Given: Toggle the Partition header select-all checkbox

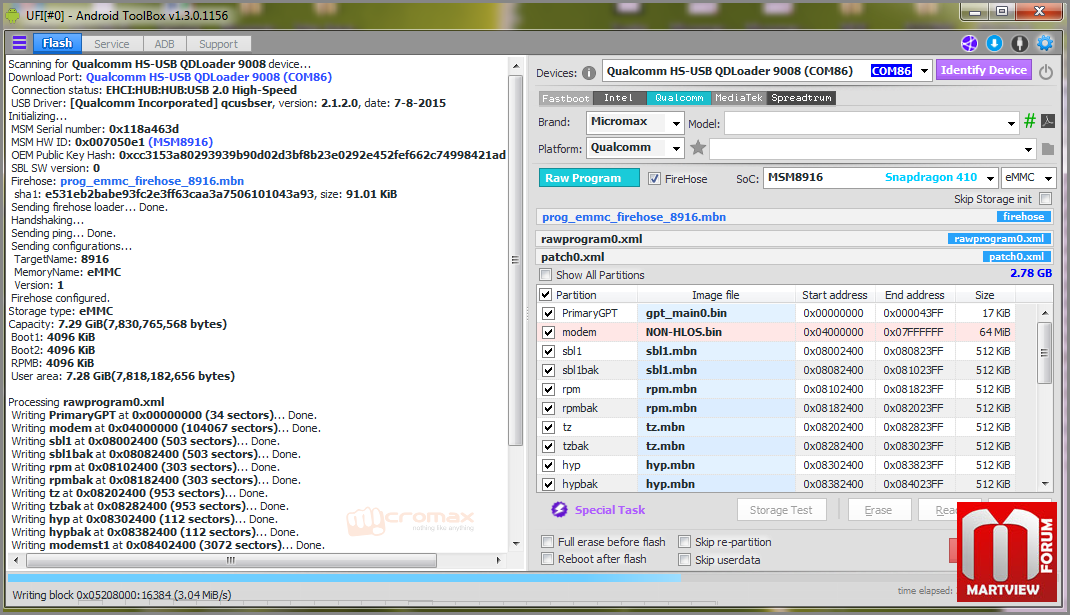Looking at the screenshot, I should pos(545,295).
